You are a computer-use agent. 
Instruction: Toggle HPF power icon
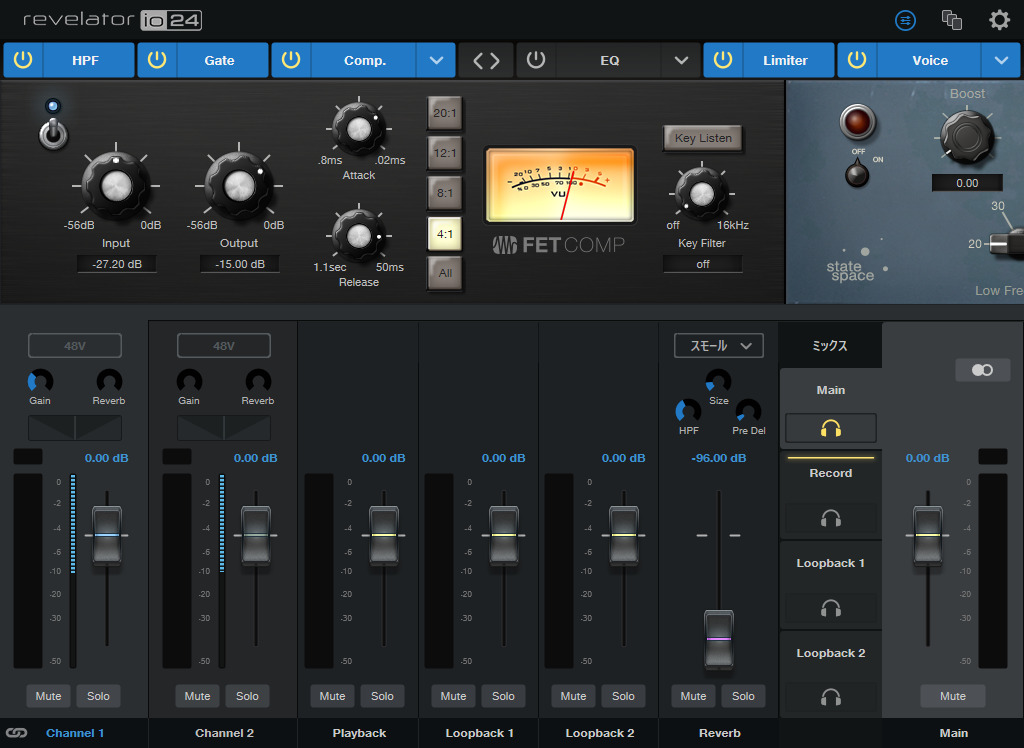(x=23, y=60)
